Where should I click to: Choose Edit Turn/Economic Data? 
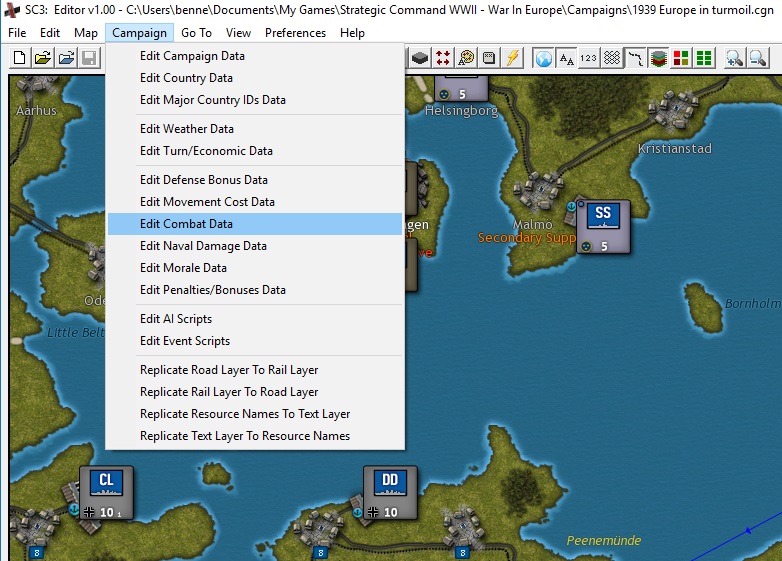tap(255, 151)
